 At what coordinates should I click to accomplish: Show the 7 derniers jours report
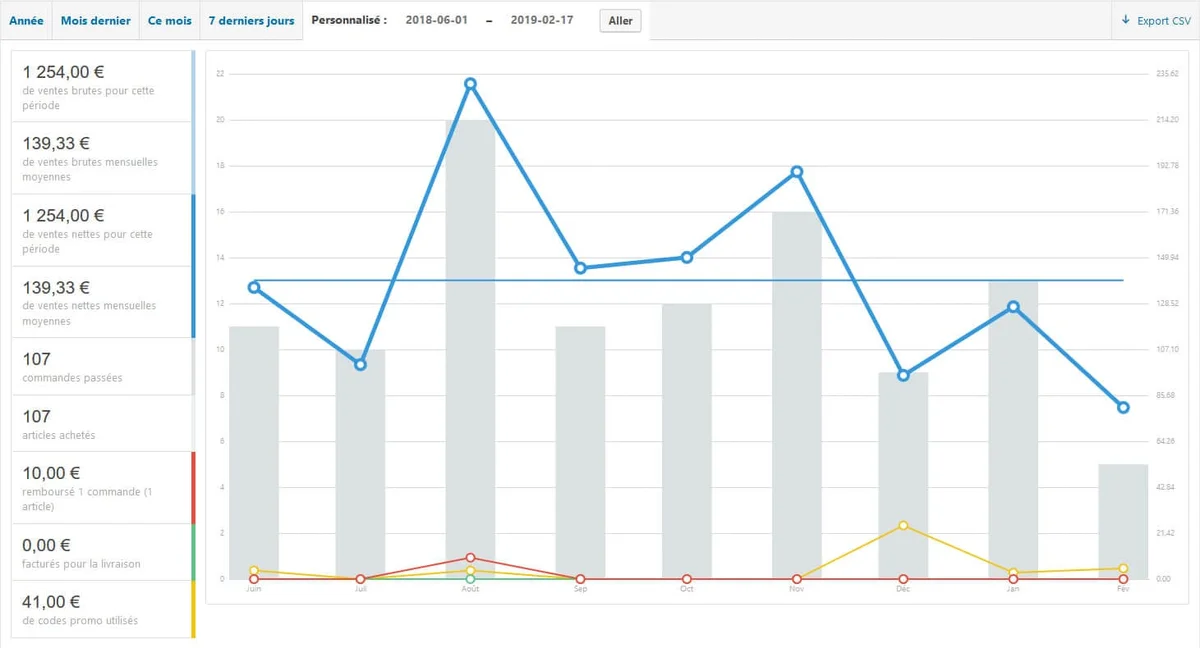251,21
